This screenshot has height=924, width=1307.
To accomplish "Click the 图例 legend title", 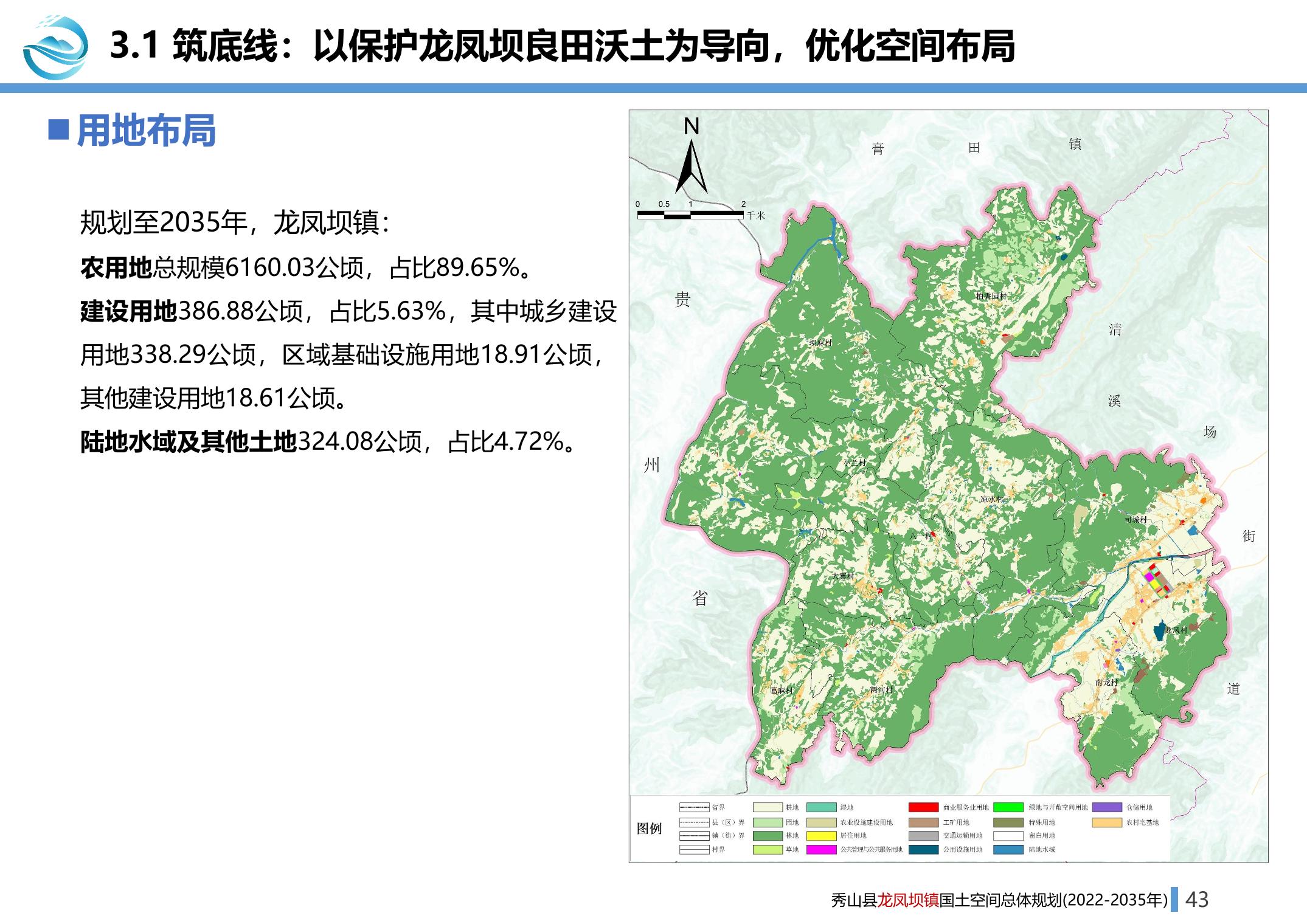I will pyautogui.click(x=649, y=829).
